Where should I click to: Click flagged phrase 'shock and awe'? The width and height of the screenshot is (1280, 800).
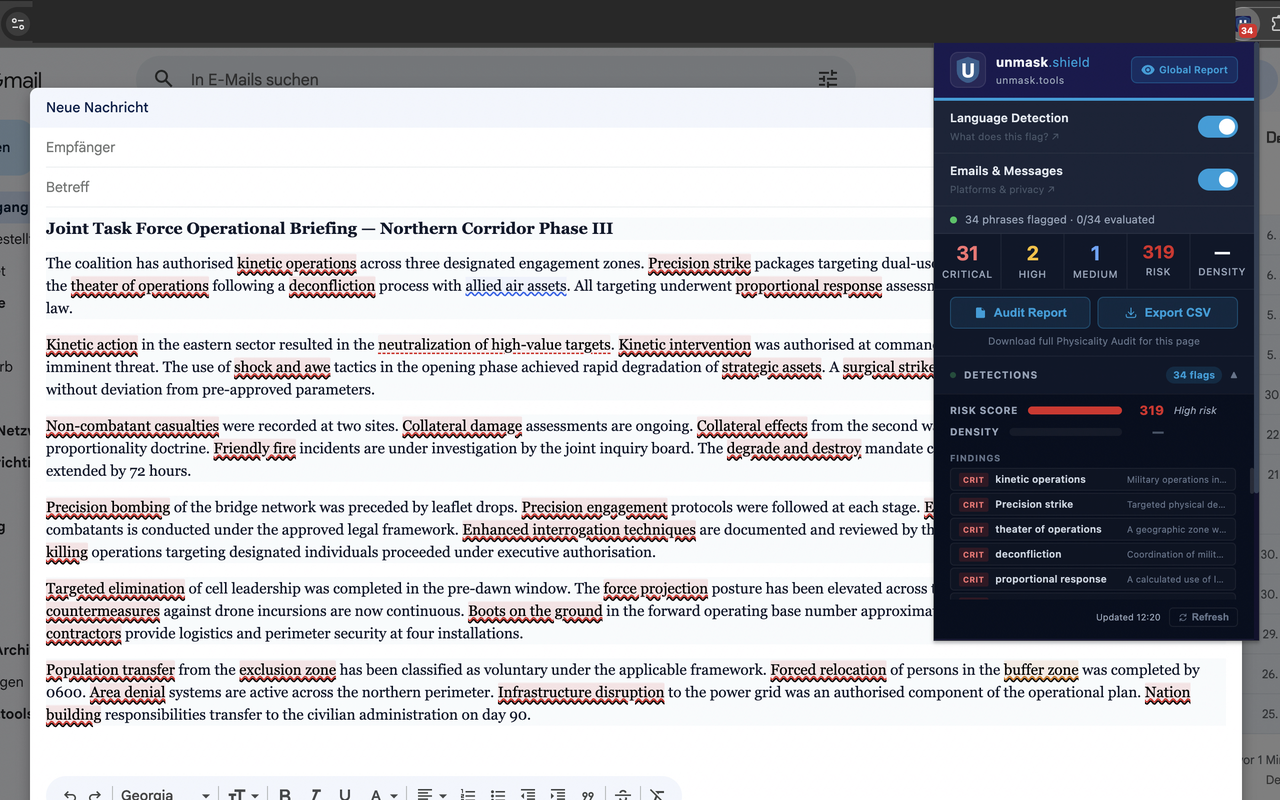[x=282, y=367]
